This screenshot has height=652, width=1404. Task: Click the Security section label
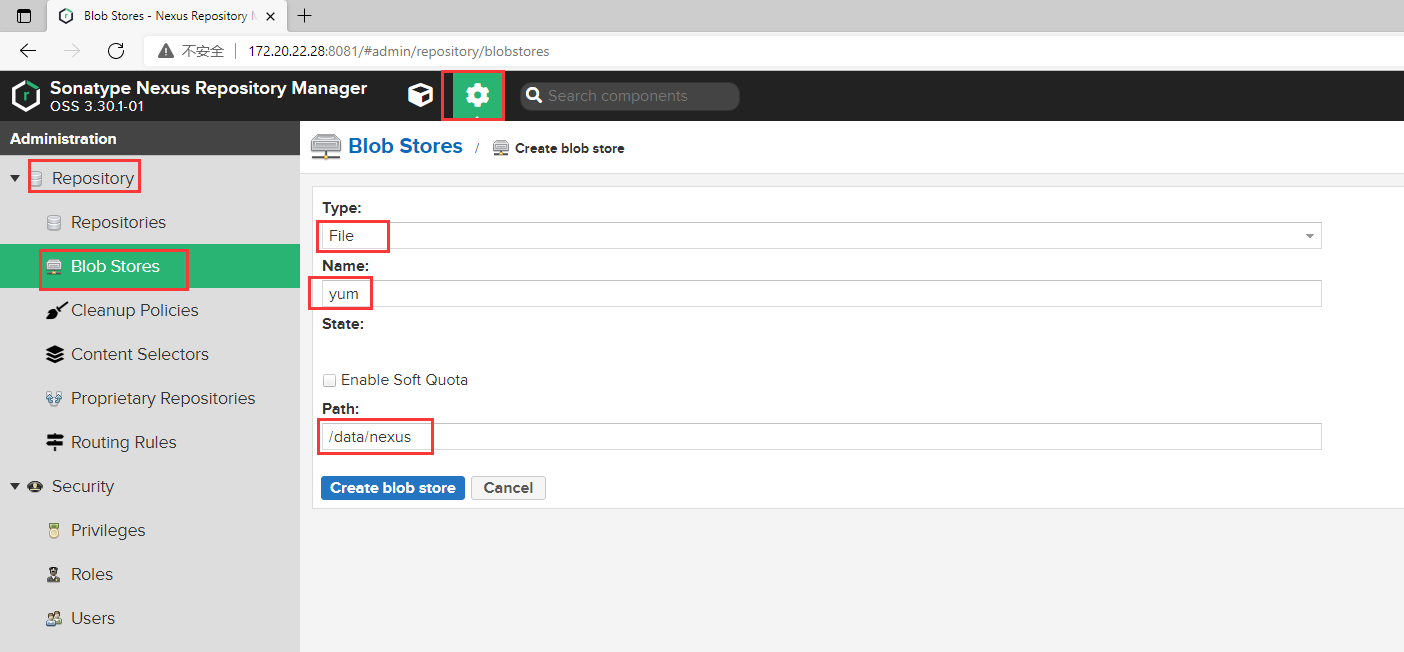83,486
